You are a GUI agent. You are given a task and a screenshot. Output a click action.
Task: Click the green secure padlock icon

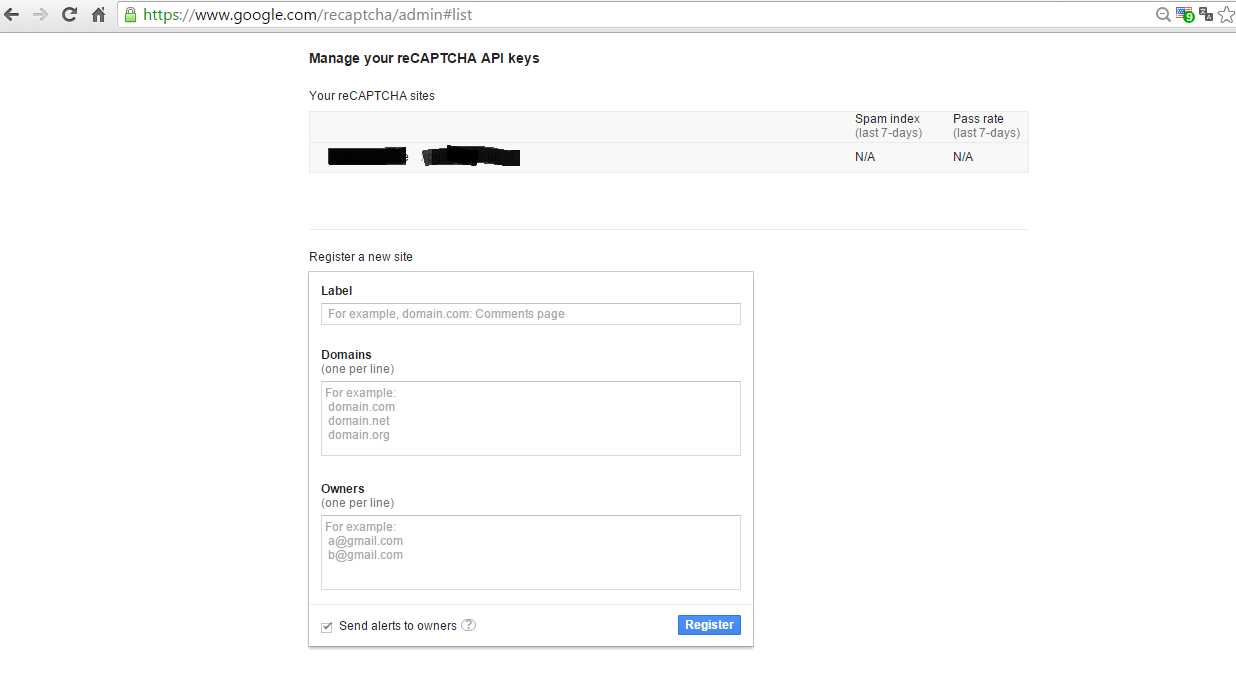130,15
